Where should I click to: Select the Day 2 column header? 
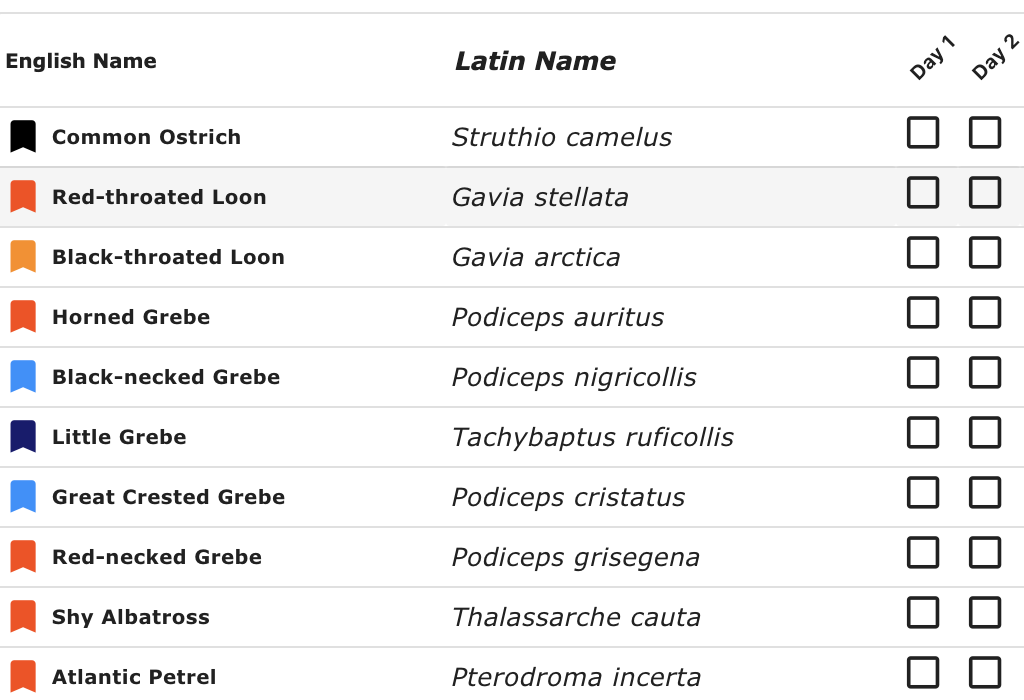(x=995, y=57)
